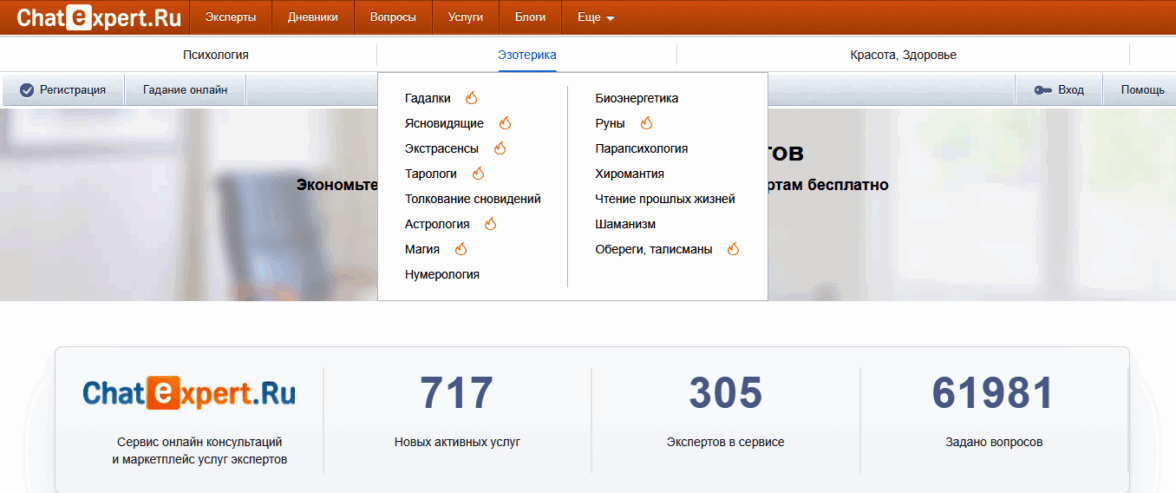Click the Помощь button
Screen dimensions: 1176x493
click(x=1142, y=90)
